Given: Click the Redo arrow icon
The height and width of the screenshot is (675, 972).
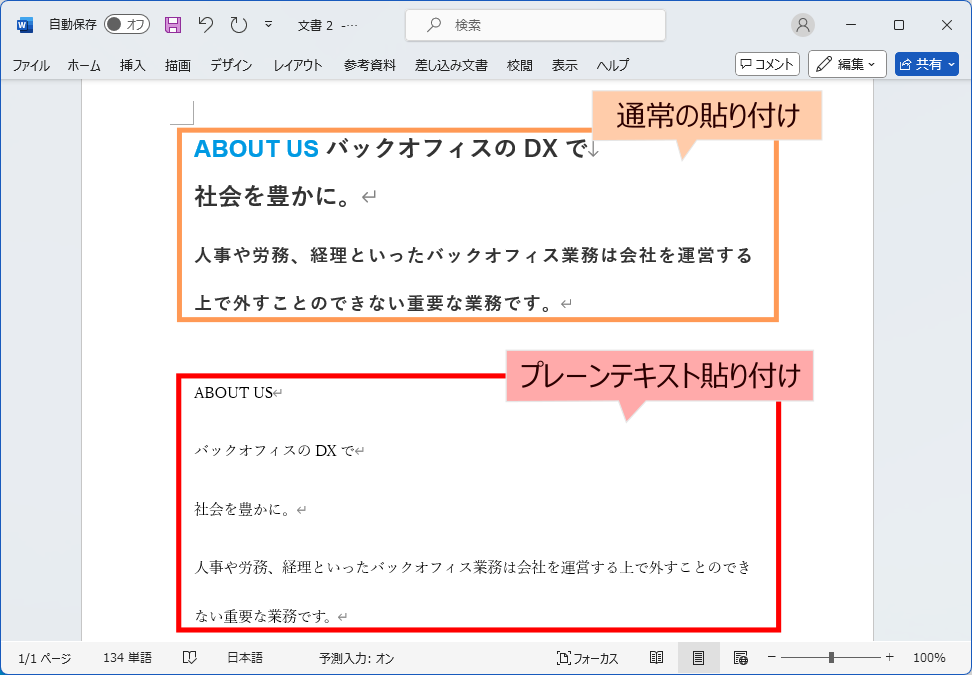Looking at the screenshot, I should (238, 25).
